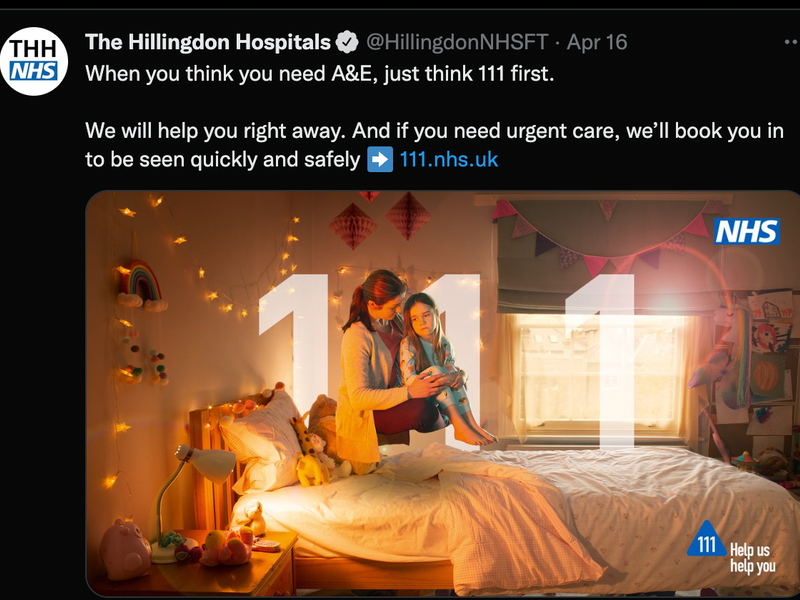
Task: Click the 'Help us help you' caption
Action: coord(753,558)
